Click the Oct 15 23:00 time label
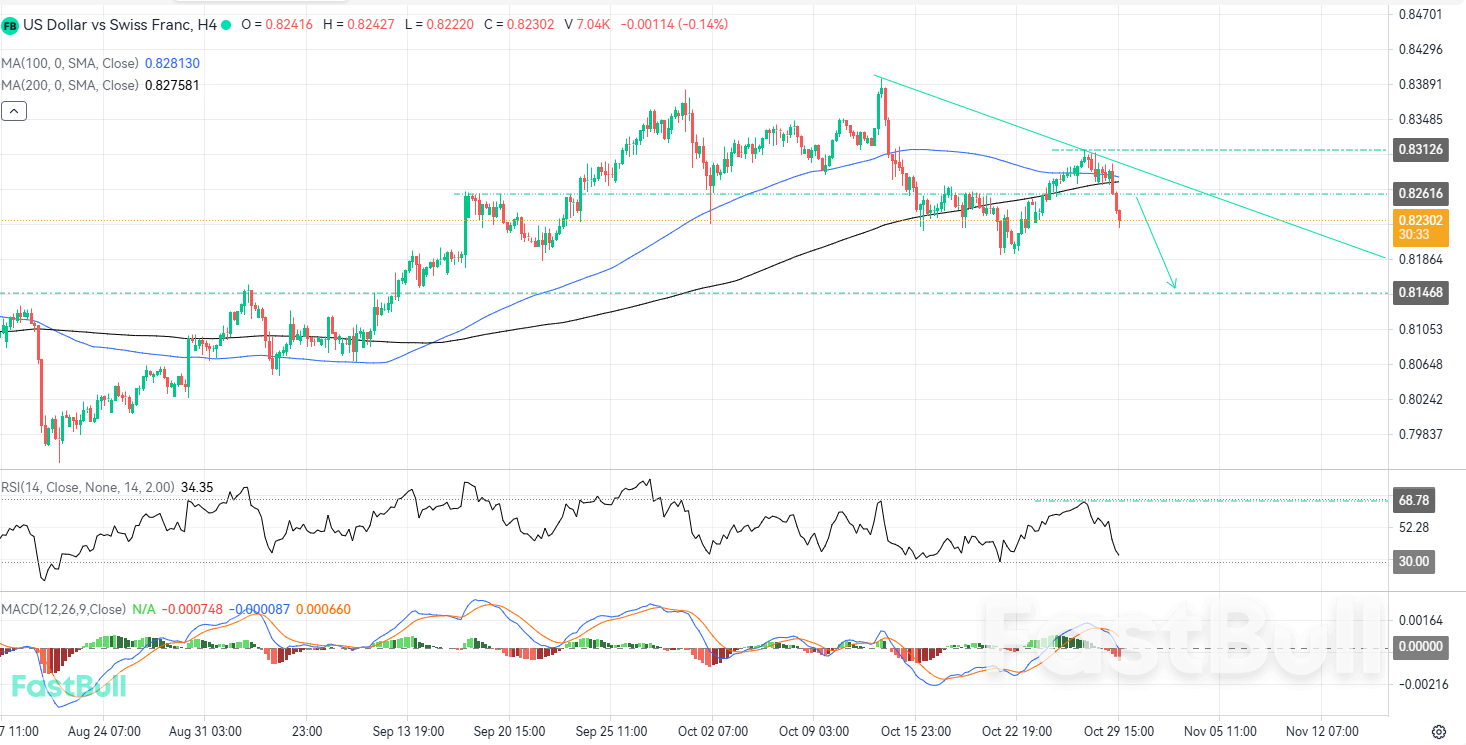This screenshot has height=745, width=1466. [915, 731]
